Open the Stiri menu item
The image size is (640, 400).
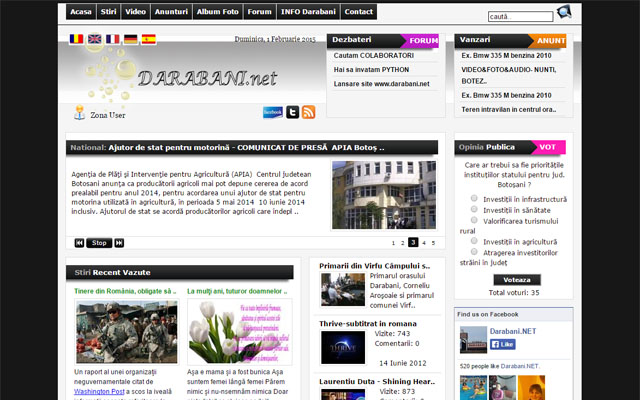pos(109,12)
